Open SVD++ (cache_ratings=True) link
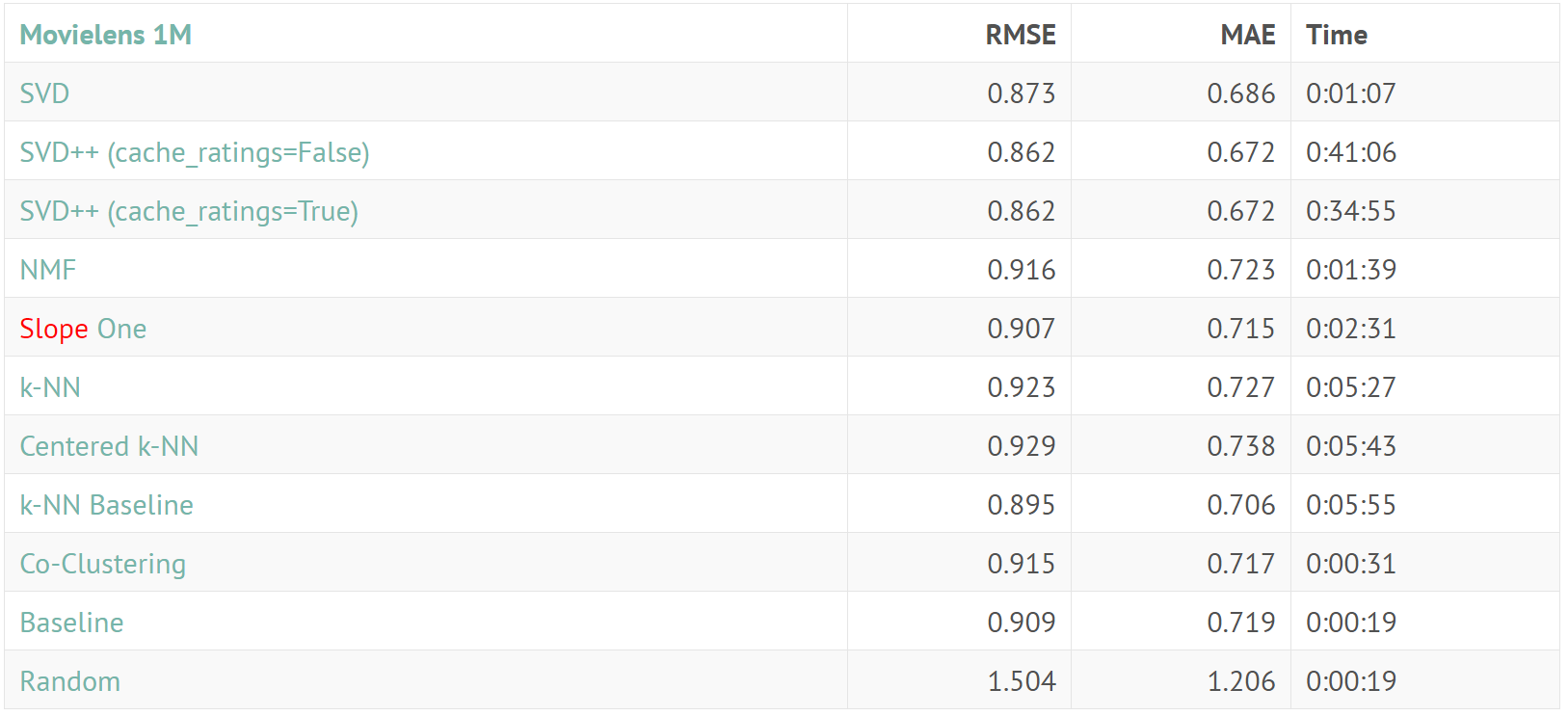This screenshot has height=716, width=1568. [x=189, y=211]
